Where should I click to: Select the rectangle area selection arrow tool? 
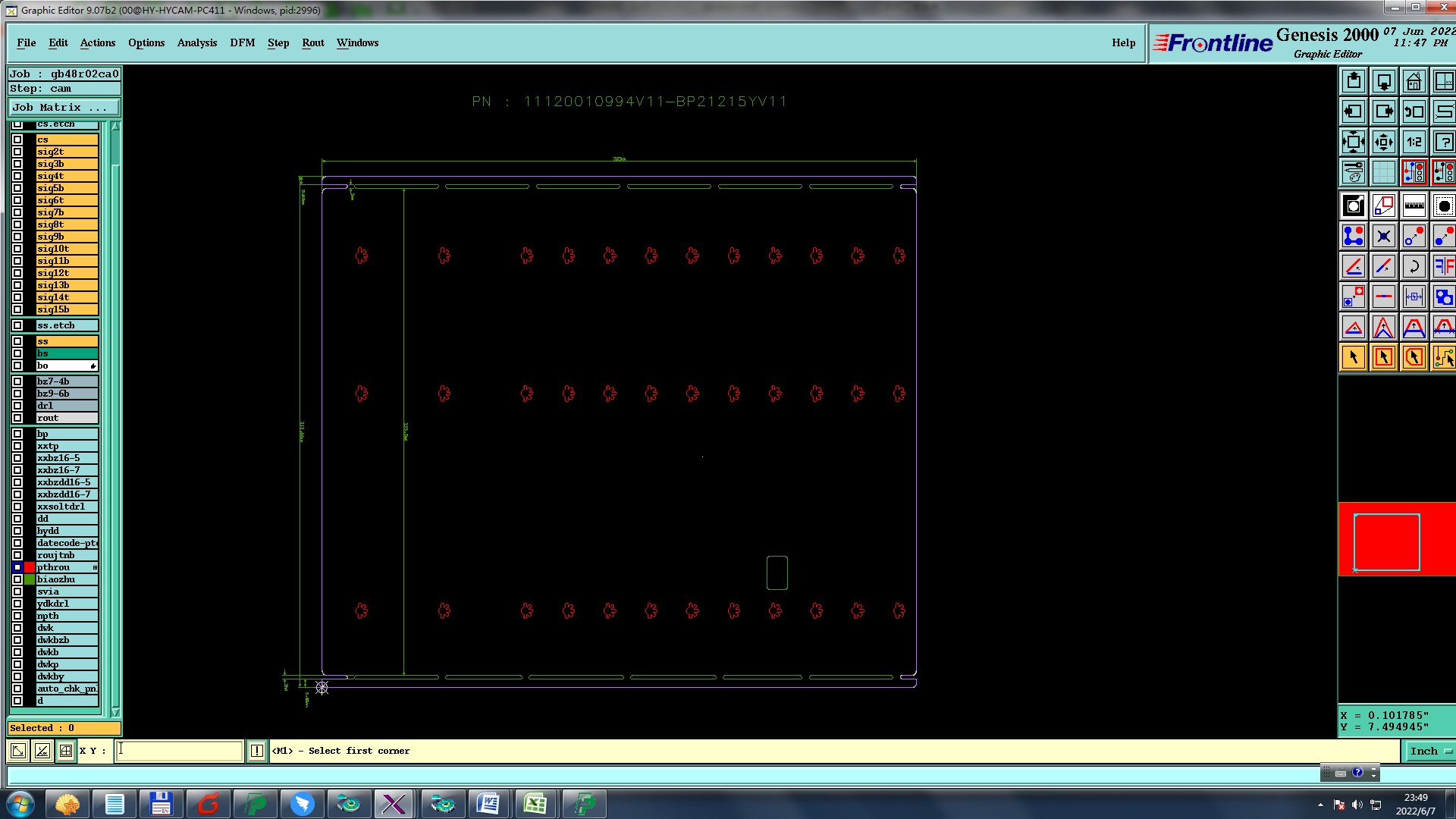click(1384, 357)
